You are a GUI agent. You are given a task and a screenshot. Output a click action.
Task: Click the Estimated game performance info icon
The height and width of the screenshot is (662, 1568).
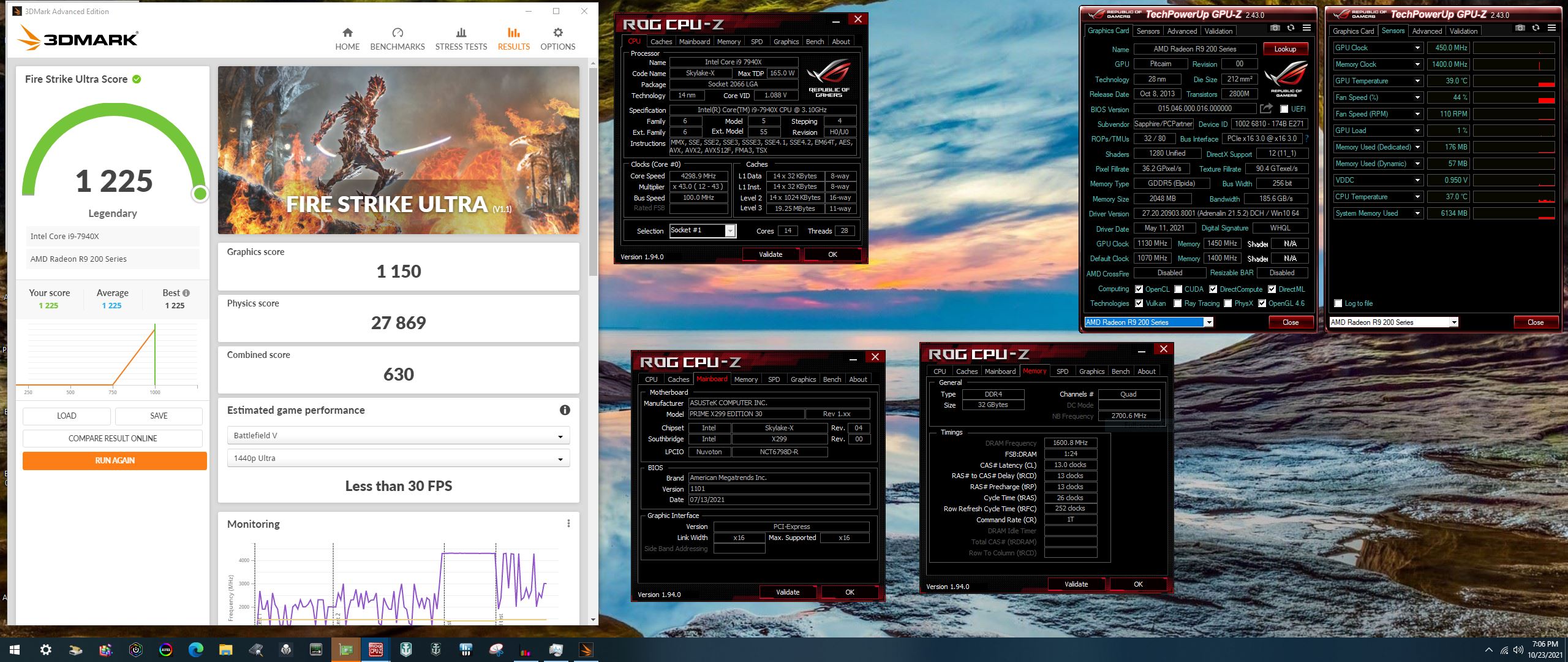click(x=565, y=410)
